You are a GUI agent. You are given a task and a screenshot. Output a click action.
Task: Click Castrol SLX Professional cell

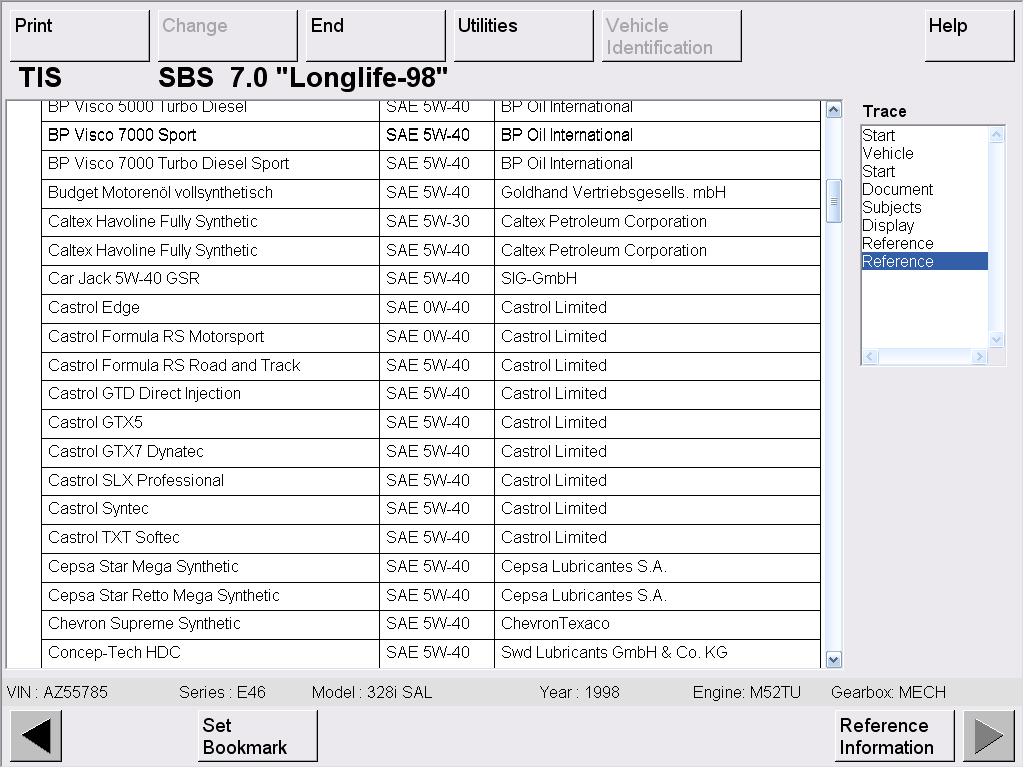tap(210, 480)
